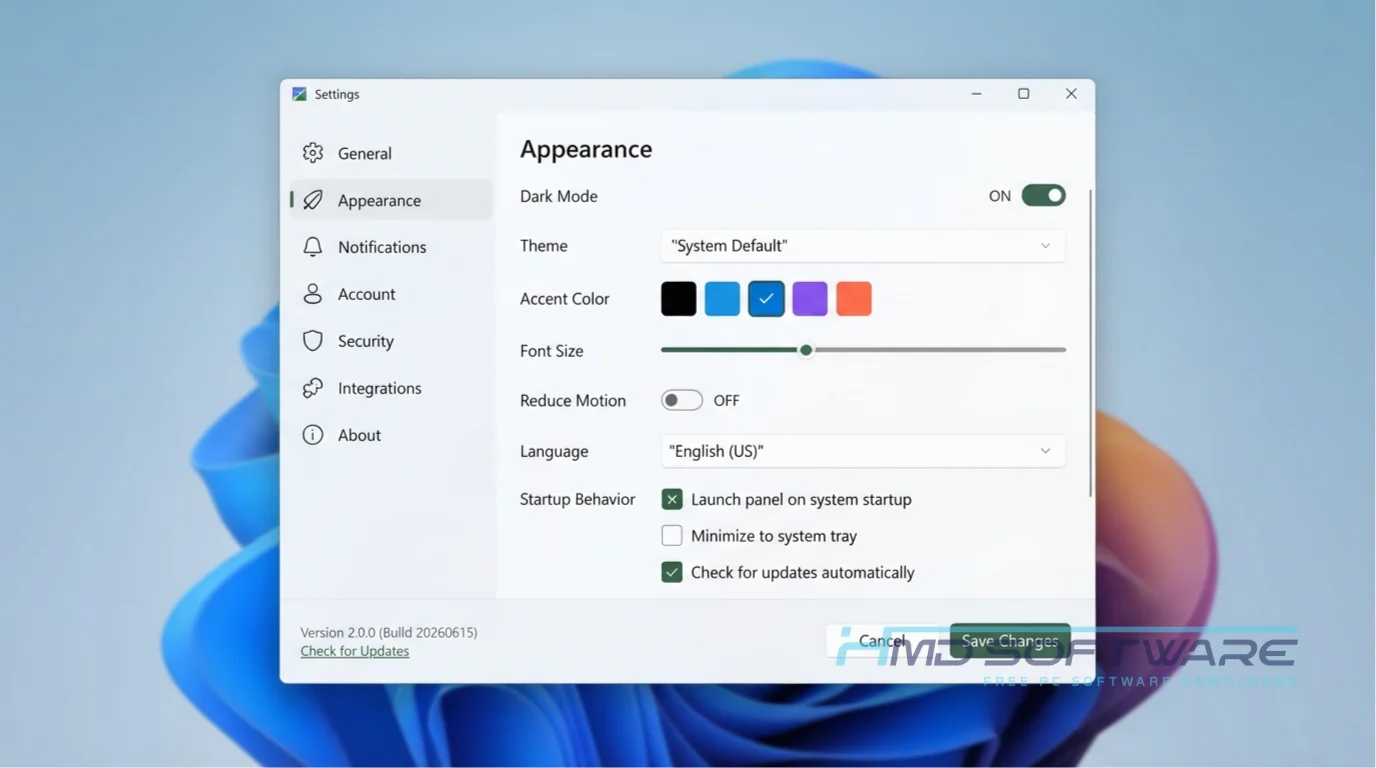This screenshot has width=1376, height=768.
Task: Click the Cancel button
Action: [x=882, y=641]
